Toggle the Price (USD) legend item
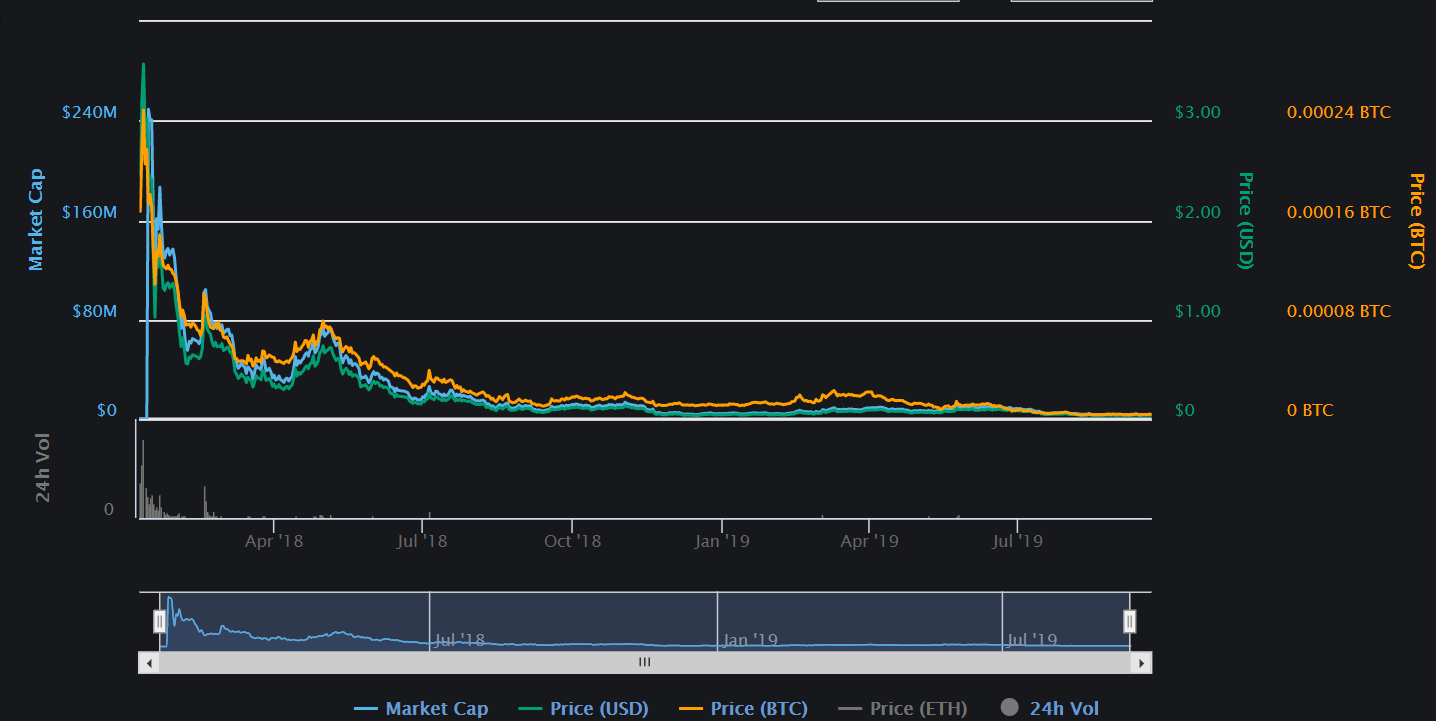Image resolution: width=1436 pixels, height=721 pixels. (584, 708)
